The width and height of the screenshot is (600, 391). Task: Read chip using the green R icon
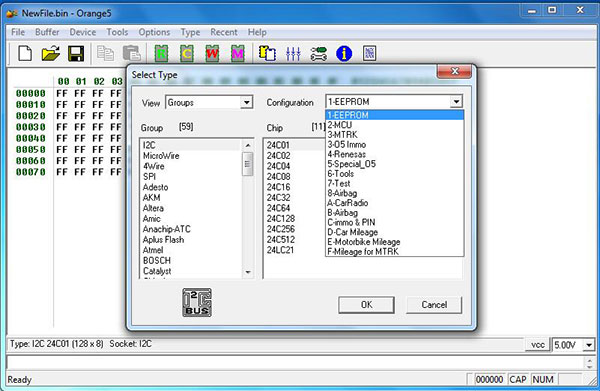[x=161, y=54]
